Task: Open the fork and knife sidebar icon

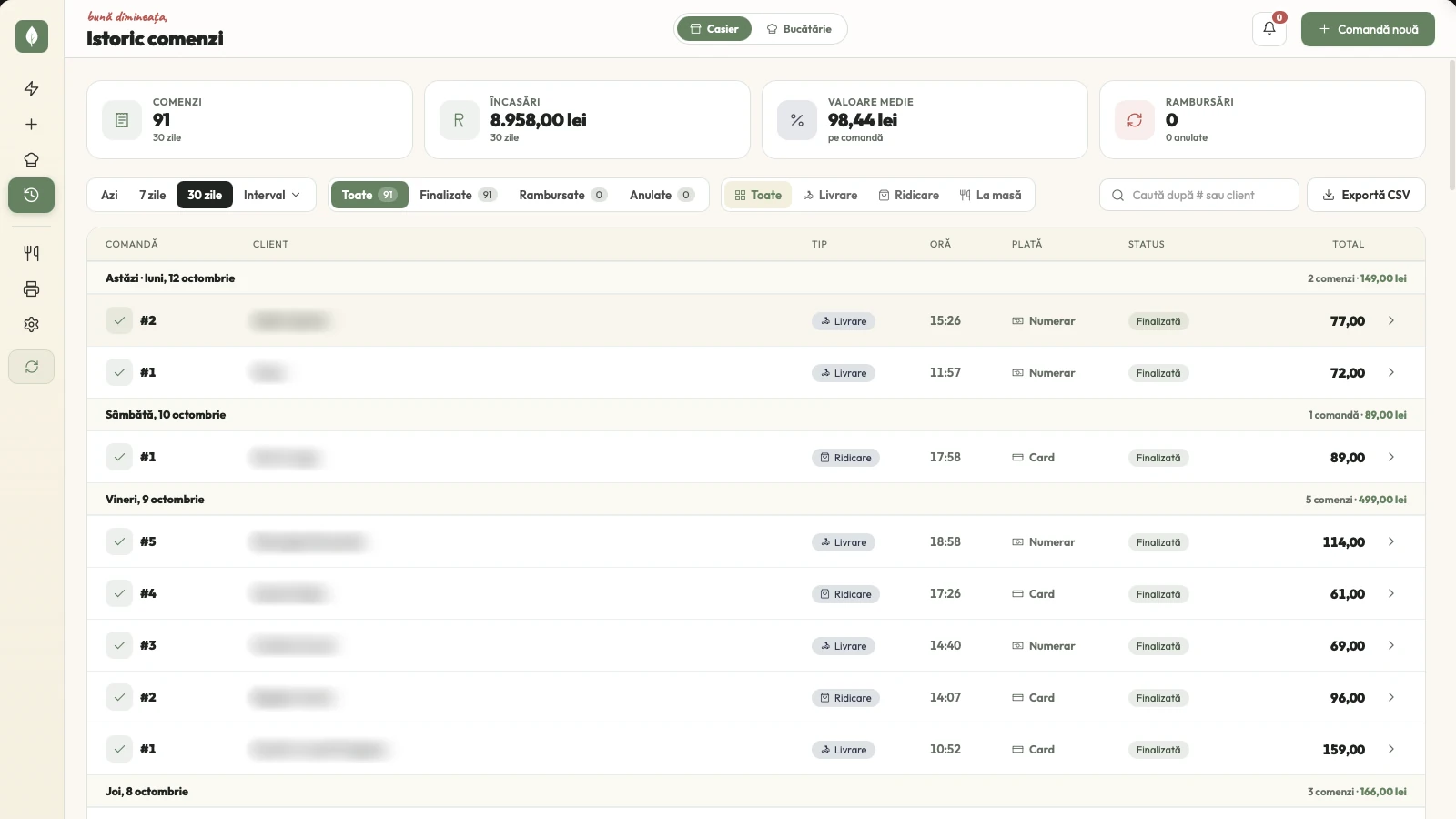Action: (x=32, y=253)
